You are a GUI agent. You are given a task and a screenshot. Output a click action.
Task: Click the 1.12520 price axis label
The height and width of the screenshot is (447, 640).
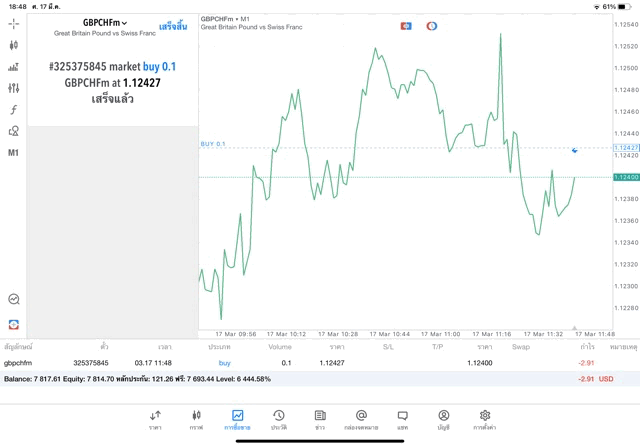626,46
